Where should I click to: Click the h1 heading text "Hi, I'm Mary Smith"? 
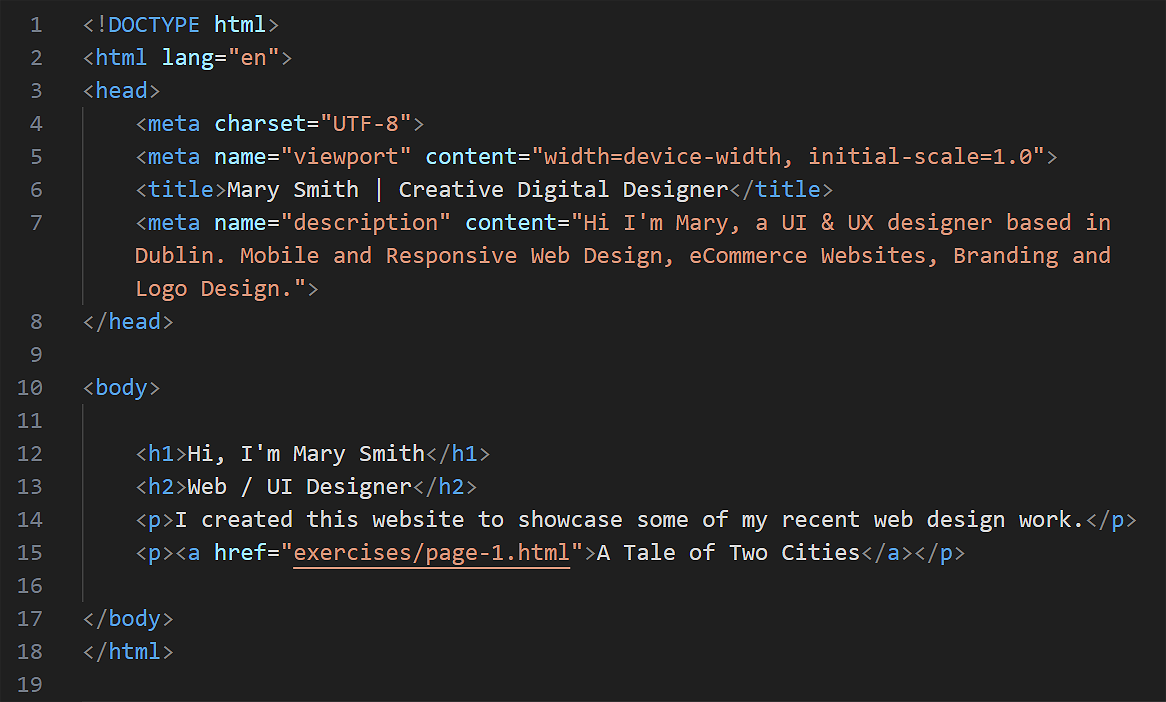click(306, 453)
